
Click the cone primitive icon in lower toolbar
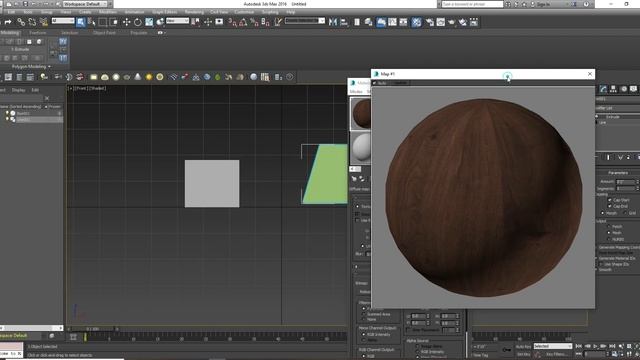pos(138,77)
